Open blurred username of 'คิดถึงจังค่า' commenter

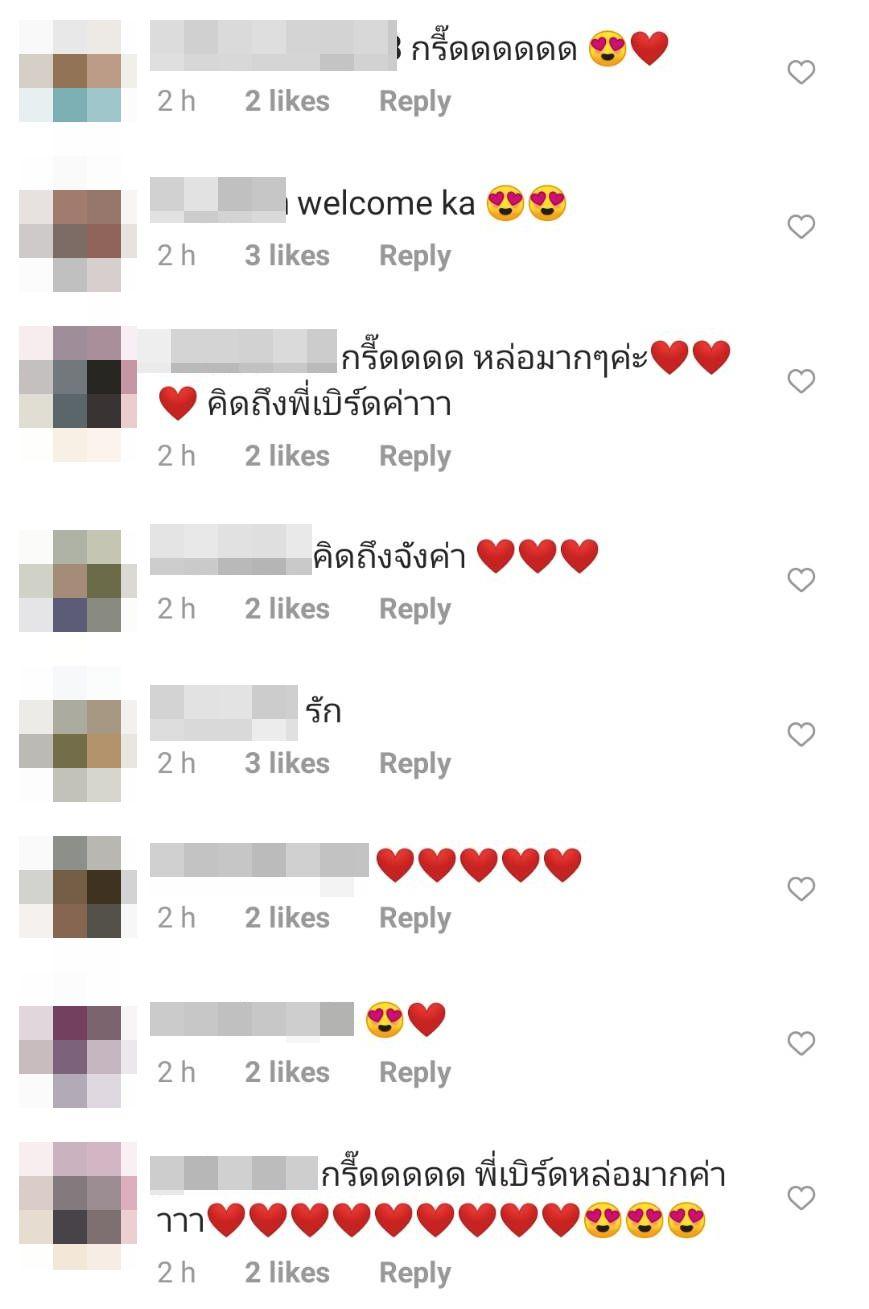231,552
